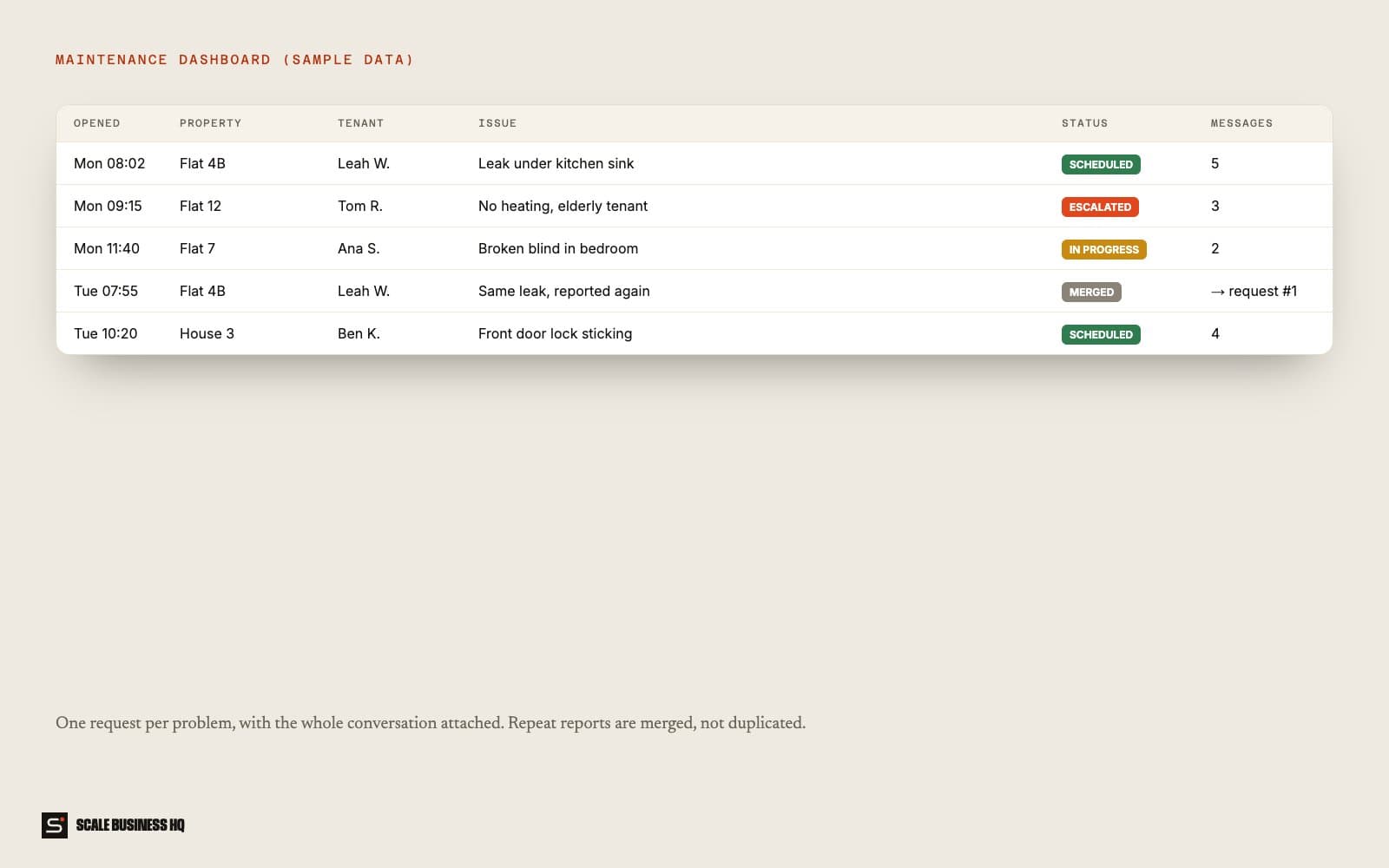Click the 'House 3' property cell
1389x868 pixels.
tap(207, 333)
